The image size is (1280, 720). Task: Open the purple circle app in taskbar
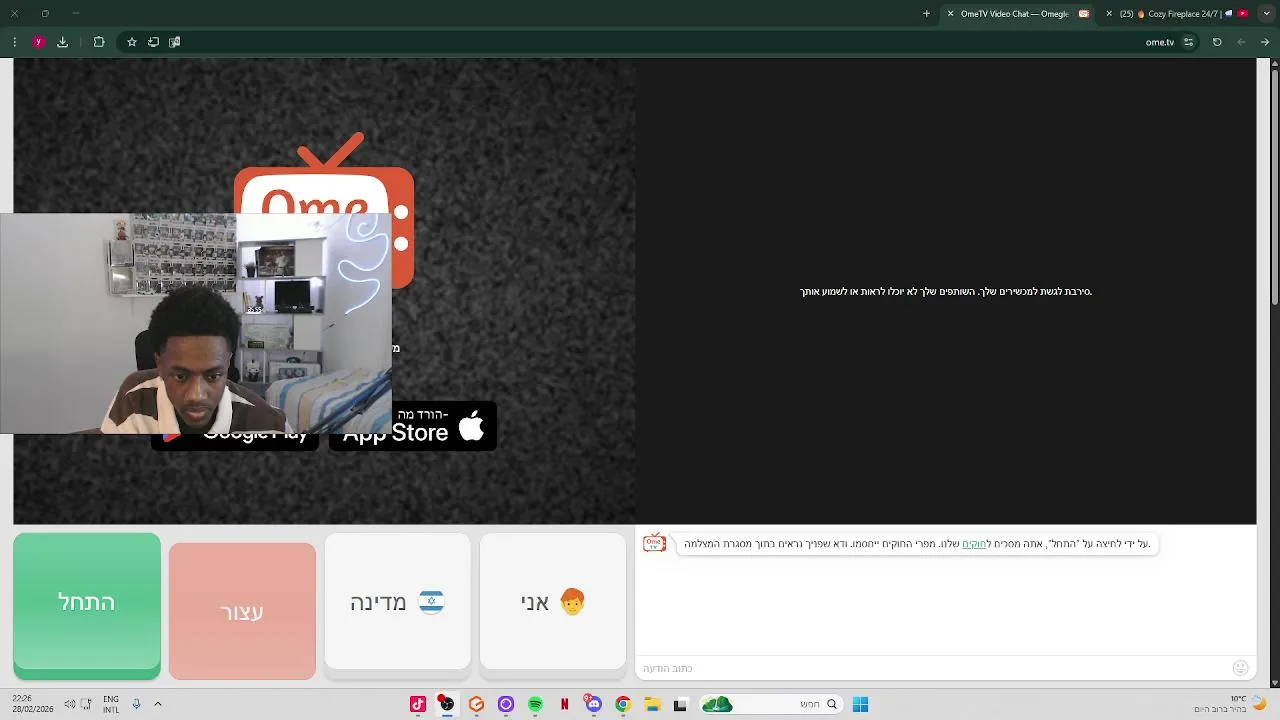coord(506,704)
